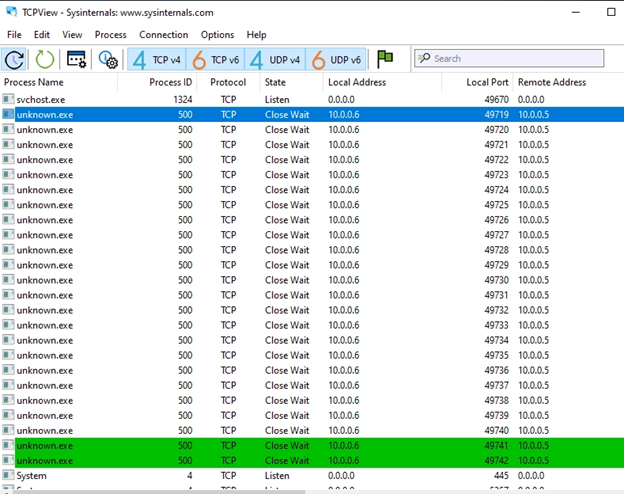This screenshot has width=624, height=494.
Task: Click icon of unknown.exe on port 49742
Action: point(8,460)
